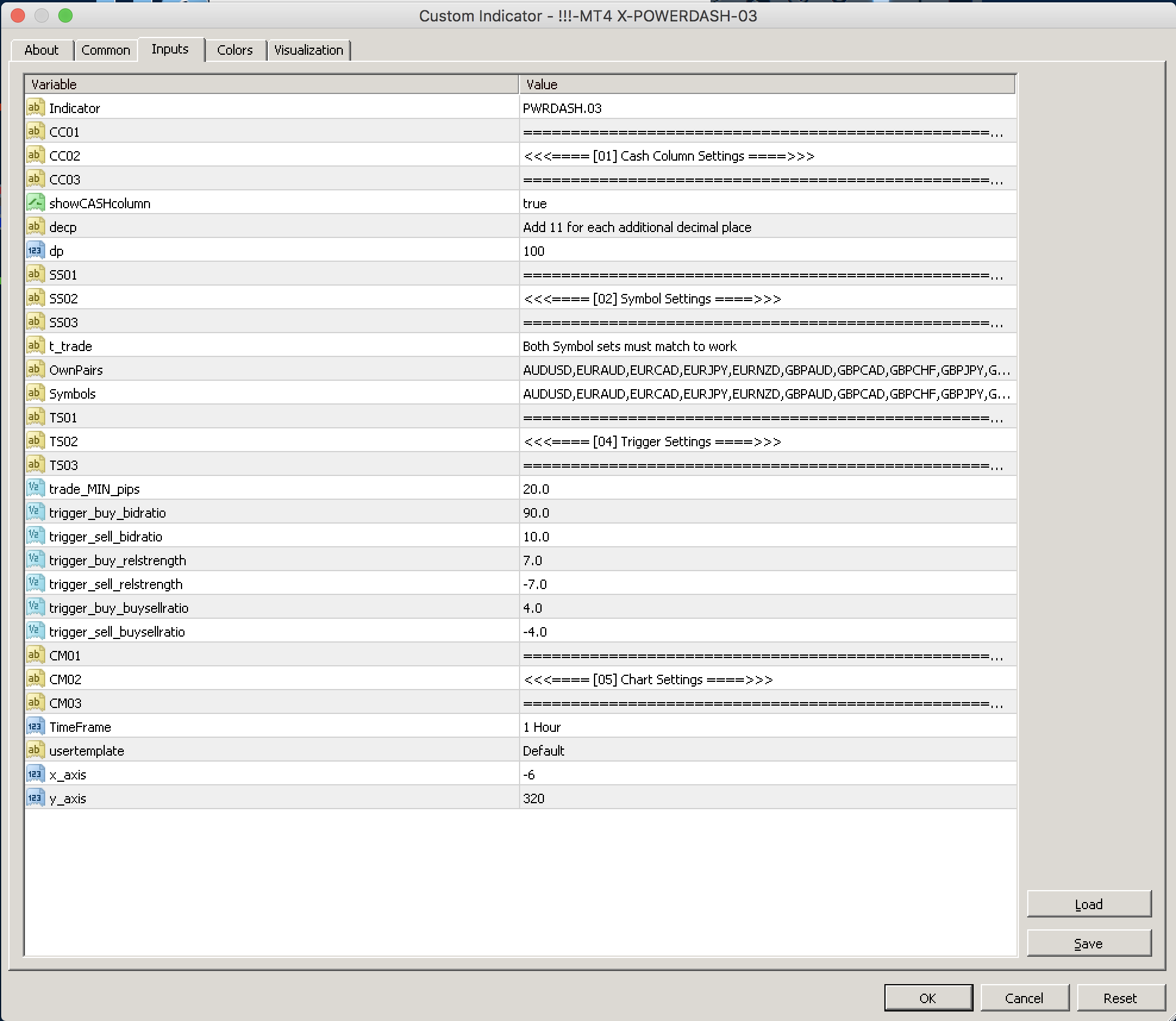Click the integer icon beside y_axis
The image size is (1176, 1021).
pyautogui.click(x=35, y=798)
